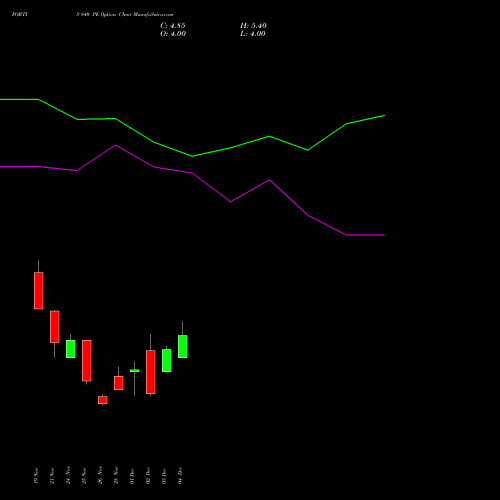Select the 03 Dec date label
This screenshot has height=500, width=500.
click(164, 476)
